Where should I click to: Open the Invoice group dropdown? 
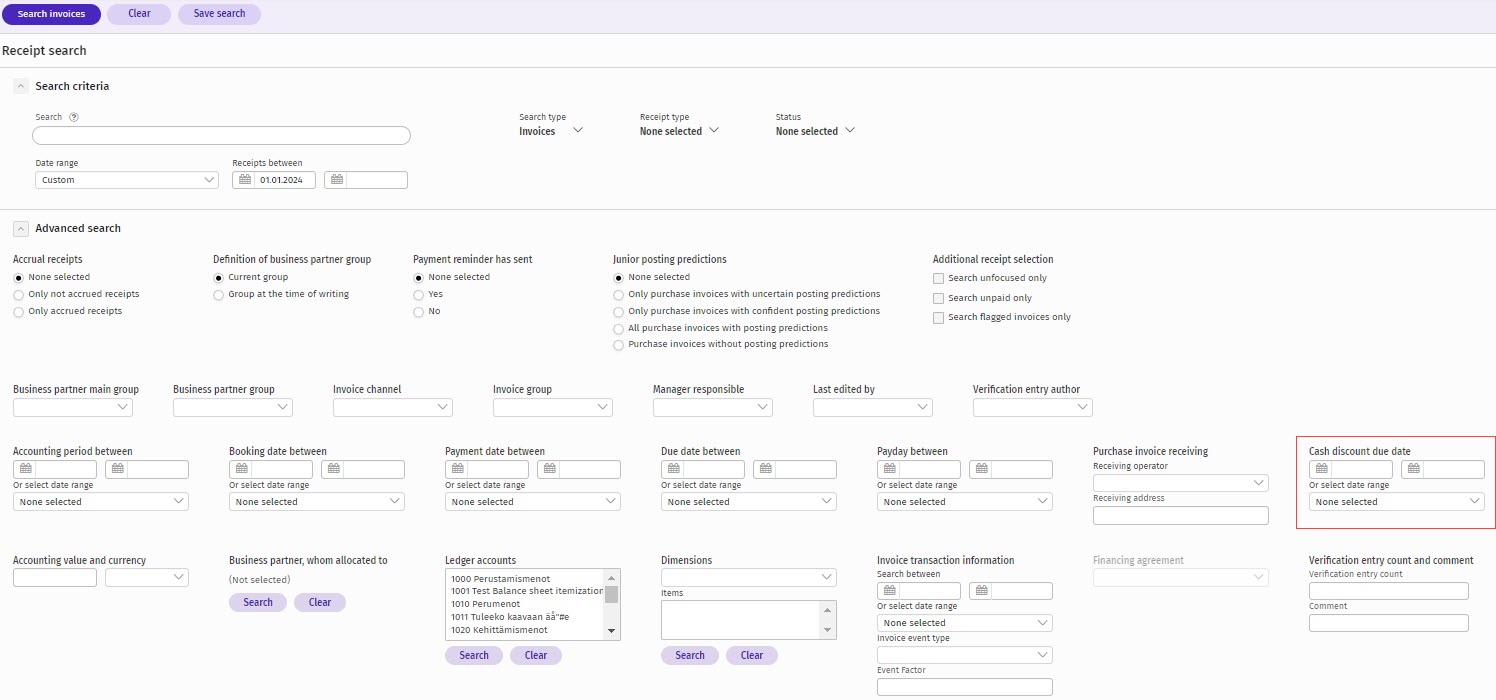(x=553, y=407)
